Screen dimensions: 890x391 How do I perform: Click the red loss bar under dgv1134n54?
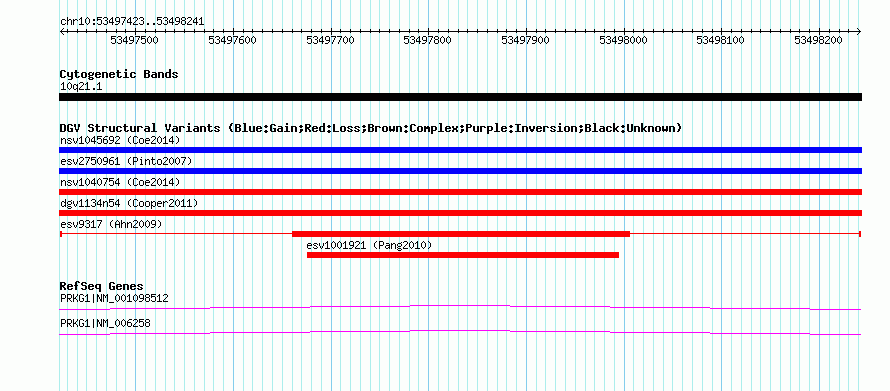click(460, 213)
